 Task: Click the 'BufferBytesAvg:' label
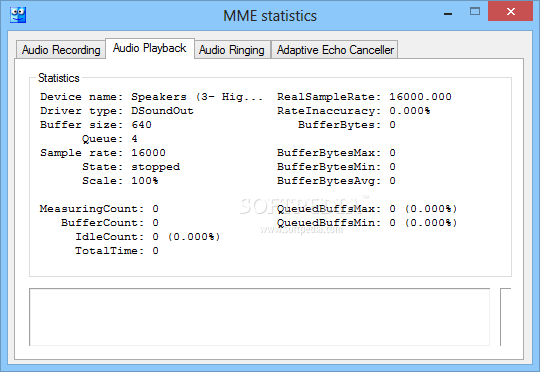pyautogui.click(x=329, y=181)
